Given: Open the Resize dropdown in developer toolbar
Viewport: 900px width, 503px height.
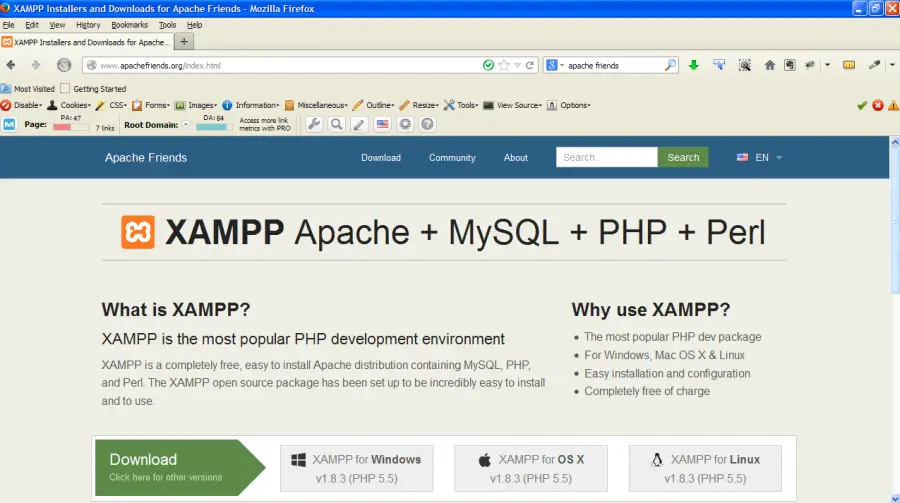Looking at the screenshot, I should point(419,105).
